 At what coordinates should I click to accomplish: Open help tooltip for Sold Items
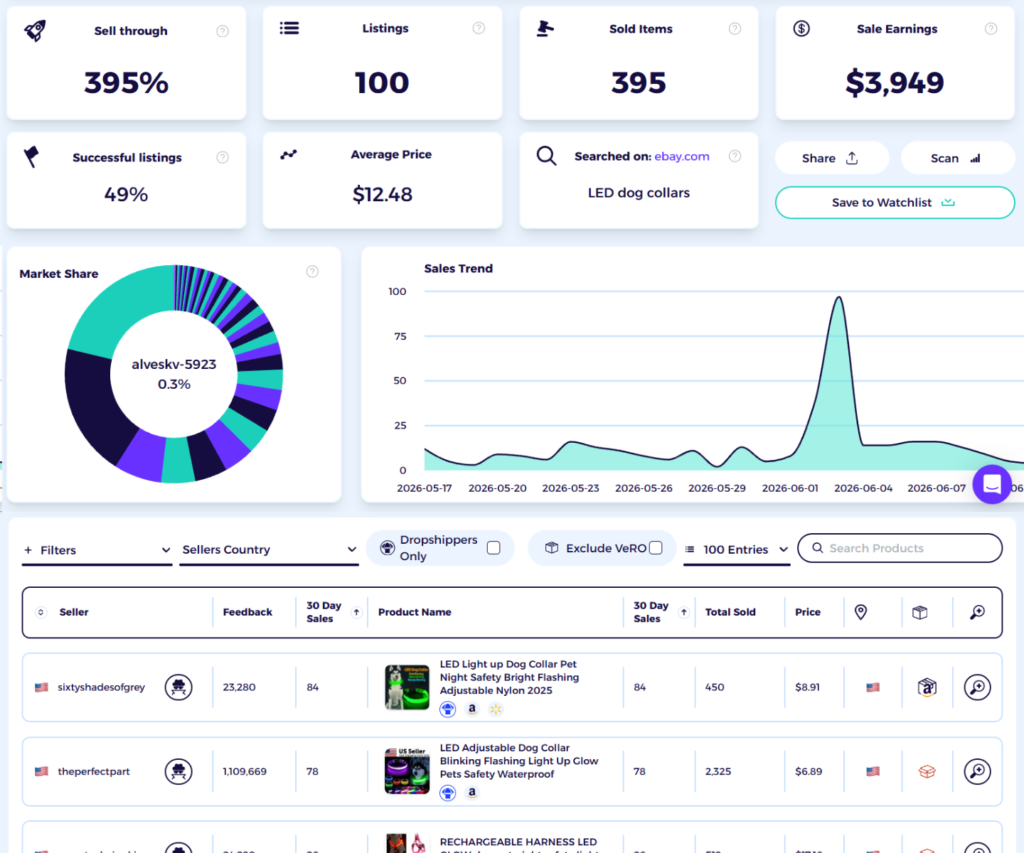(x=735, y=29)
